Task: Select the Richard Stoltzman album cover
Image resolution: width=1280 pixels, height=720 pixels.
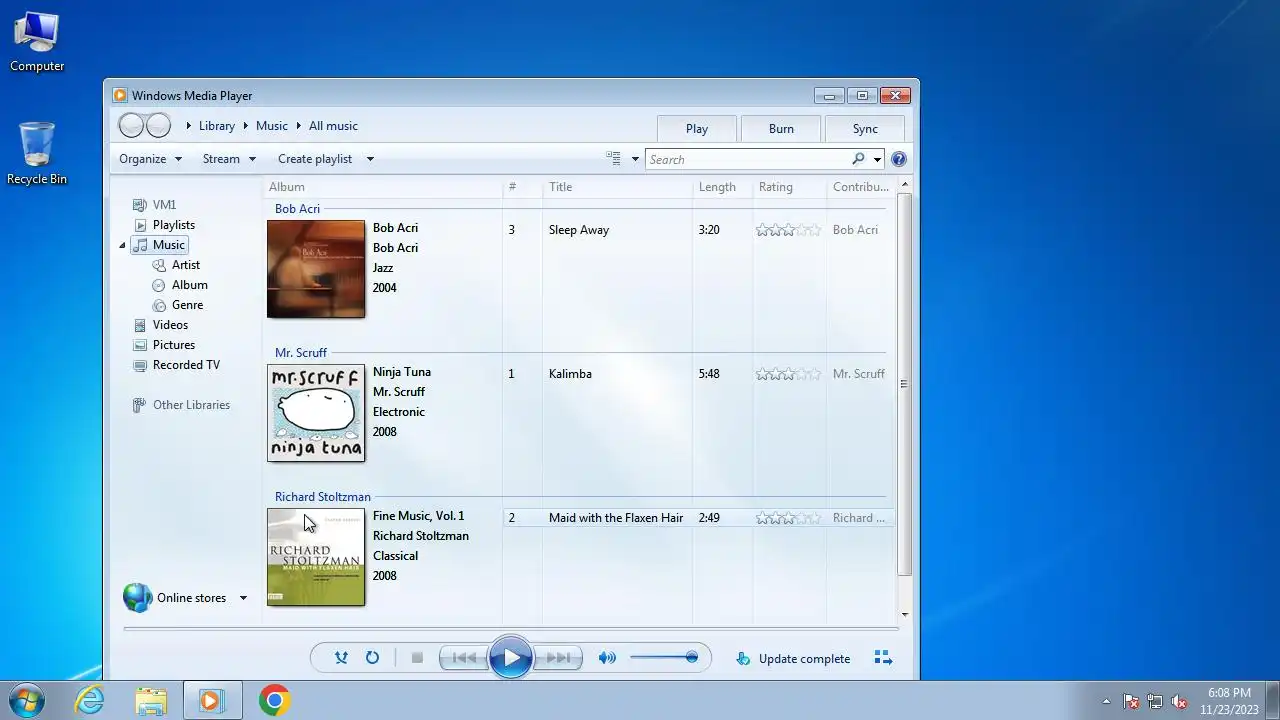Action: click(316, 557)
